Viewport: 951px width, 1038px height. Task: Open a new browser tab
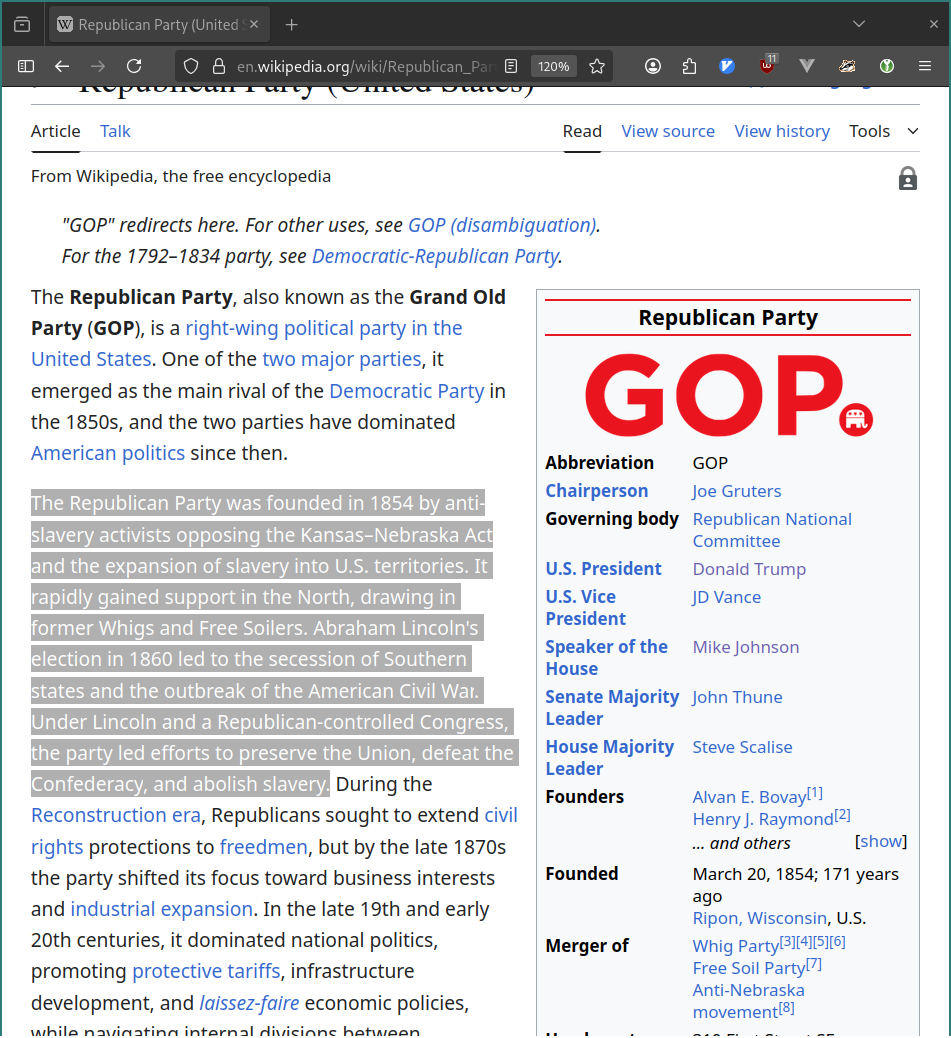point(292,25)
